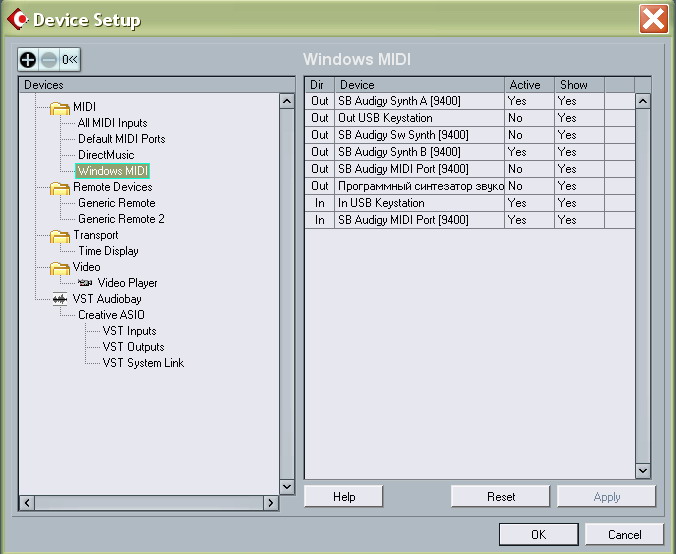Click the Apply button

[x=607, y=497]
